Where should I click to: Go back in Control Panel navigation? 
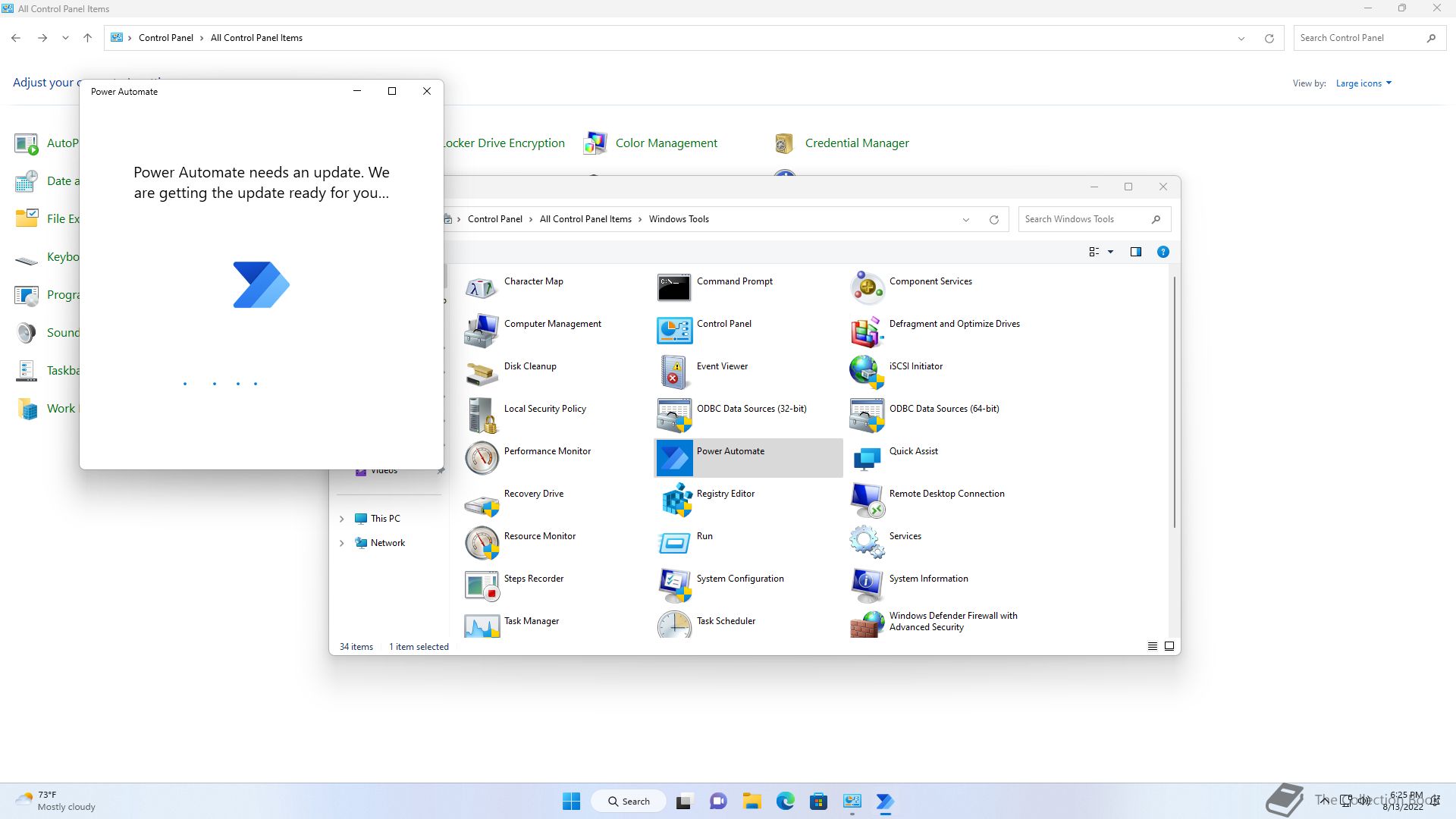click(x=16, y=38)
